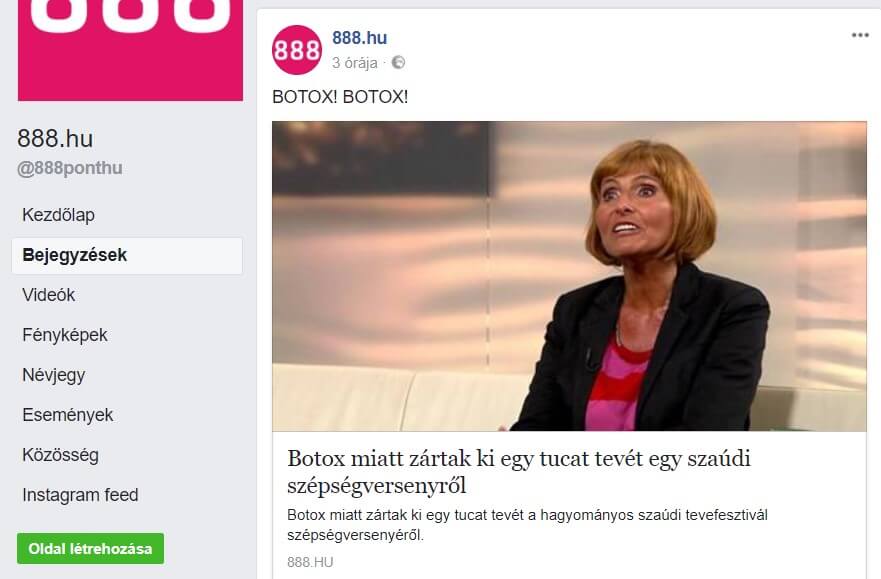
Task: Click the article description text under headline
Action: tap(527, 525)
